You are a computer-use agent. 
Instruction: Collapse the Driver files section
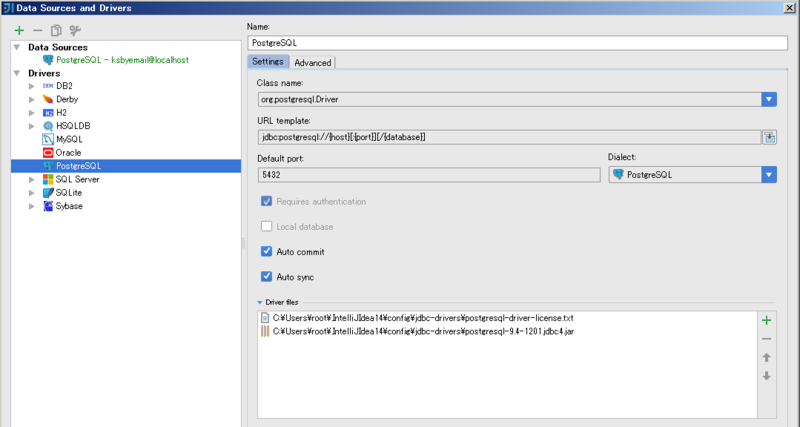click(x=260, y=303)
